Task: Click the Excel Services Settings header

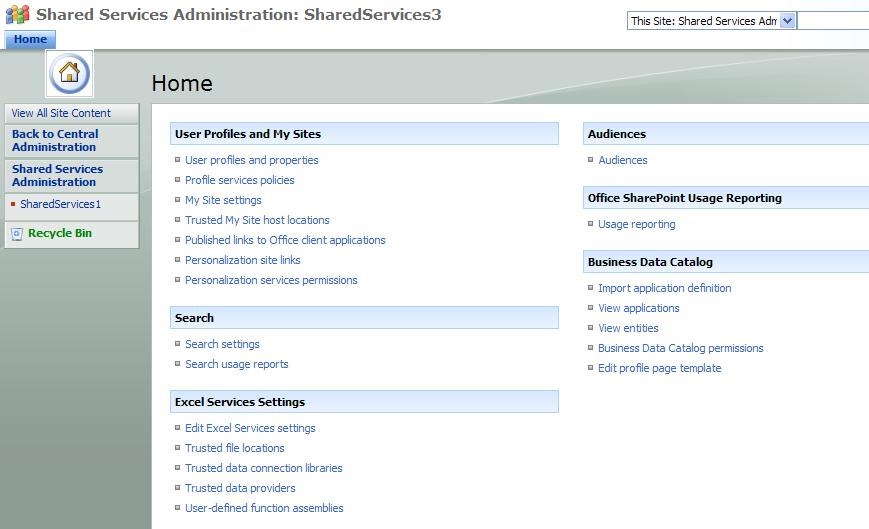Action: pos(364,402)
